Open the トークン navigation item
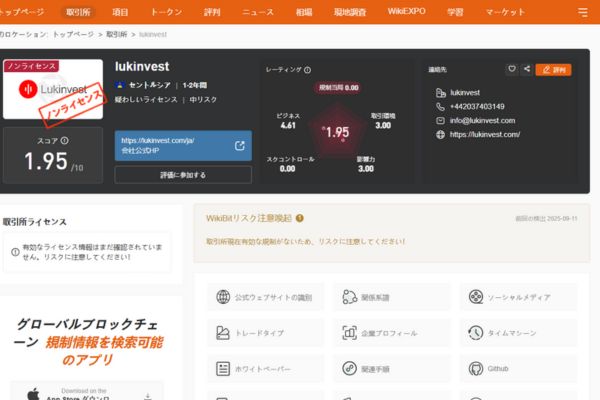600x400 pixels. coord(166,12)
